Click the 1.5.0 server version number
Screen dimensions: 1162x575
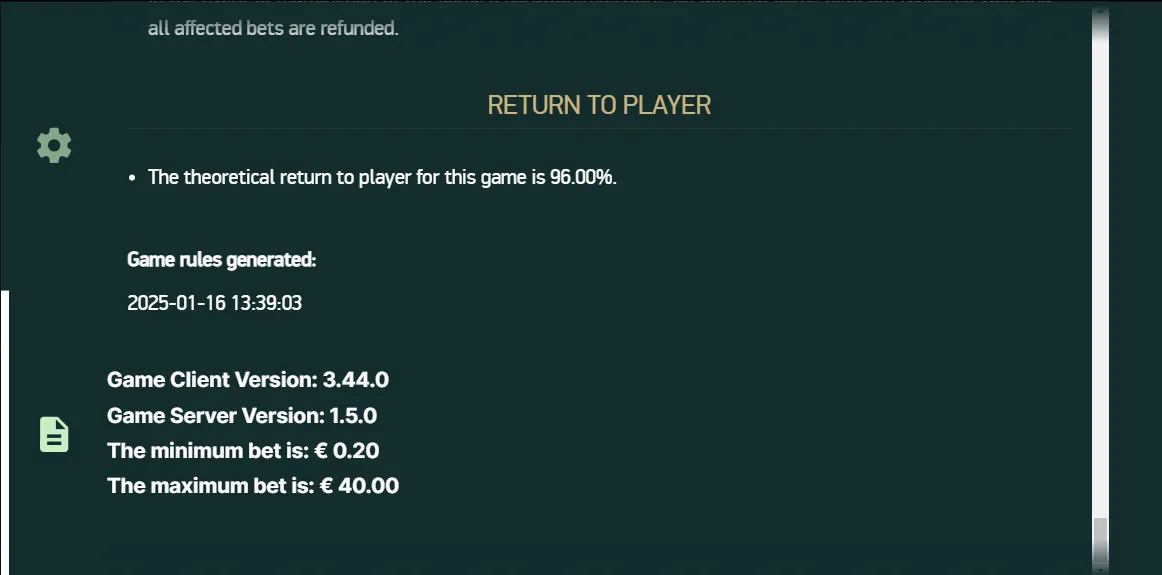pyautogui.click(x=353, y=416)
